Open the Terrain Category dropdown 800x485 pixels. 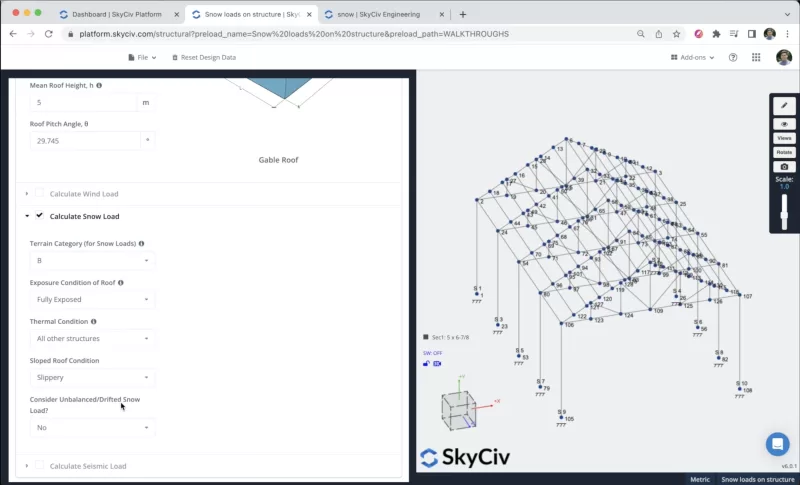pos(92,261)
